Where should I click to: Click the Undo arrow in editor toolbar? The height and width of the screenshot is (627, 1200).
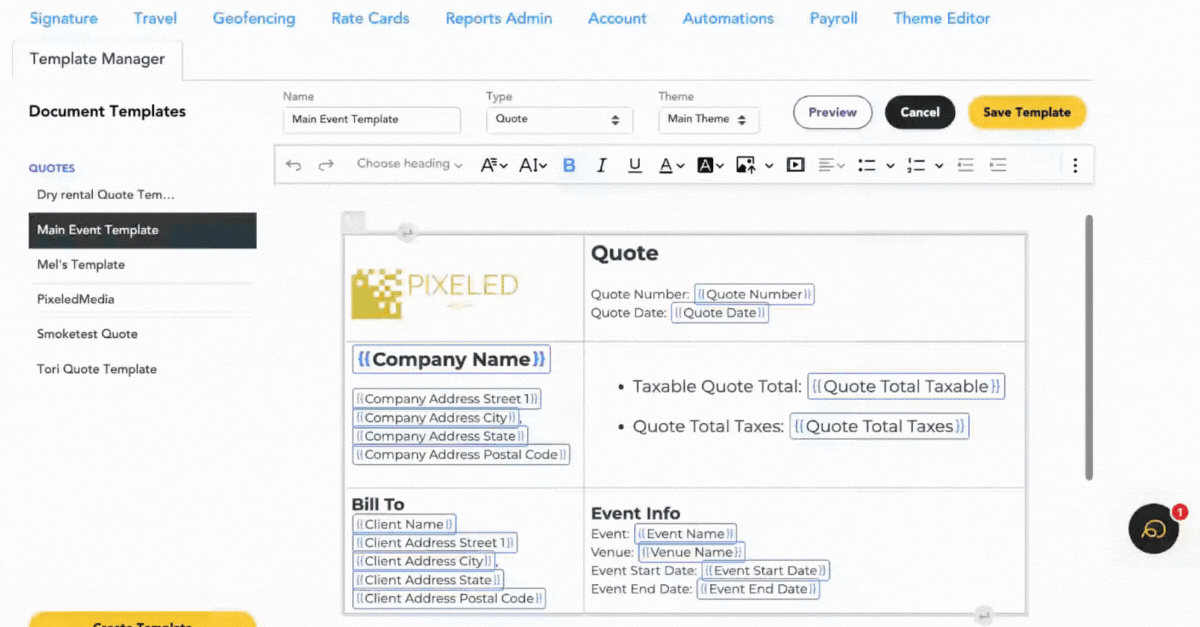tap(293, 165)
